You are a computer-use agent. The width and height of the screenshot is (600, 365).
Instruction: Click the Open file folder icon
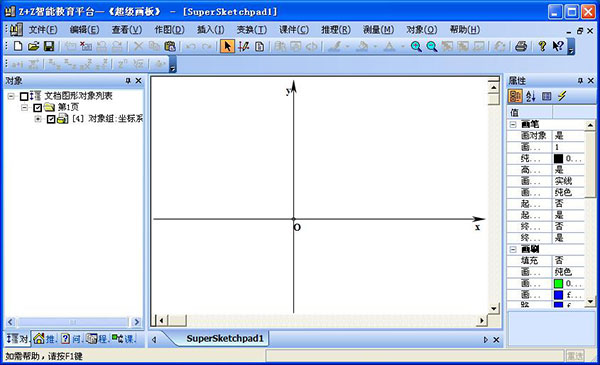(33, 46)
